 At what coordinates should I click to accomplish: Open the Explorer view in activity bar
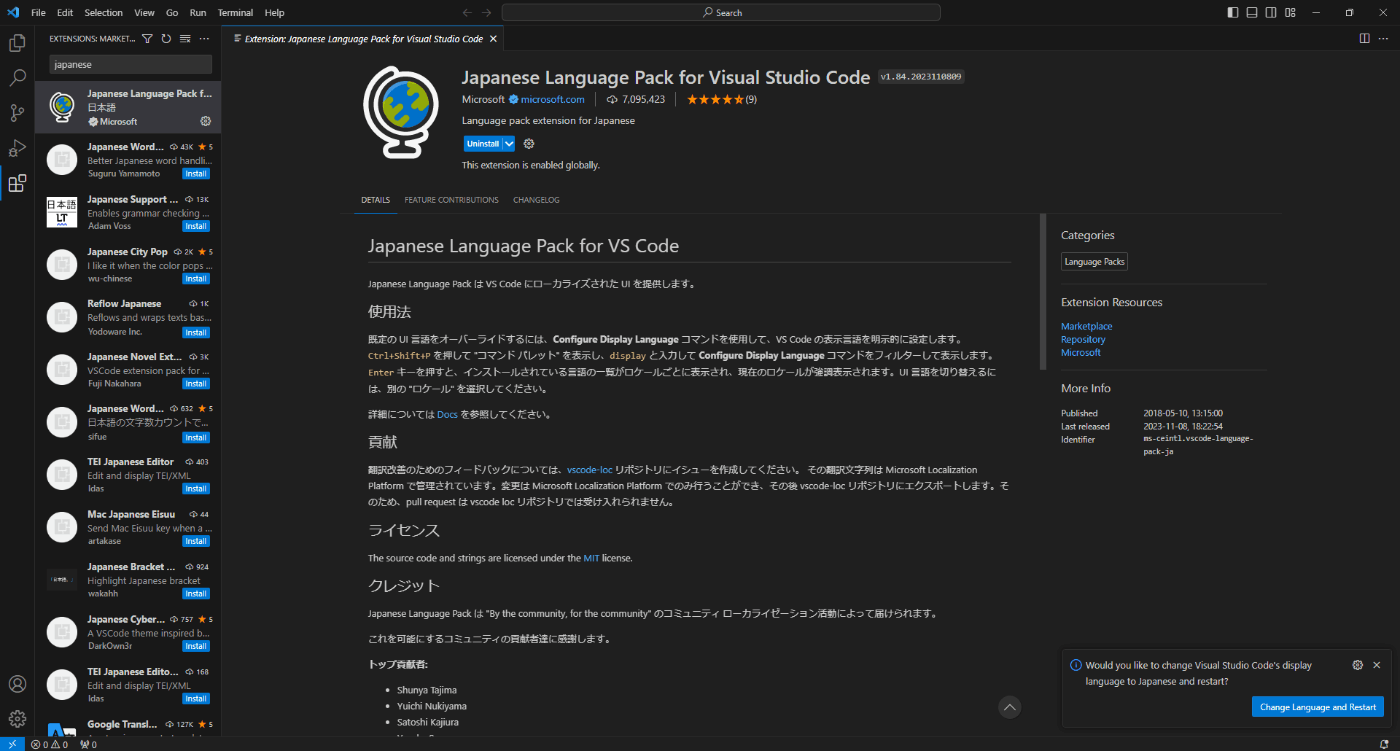click(x=17, y=43)
